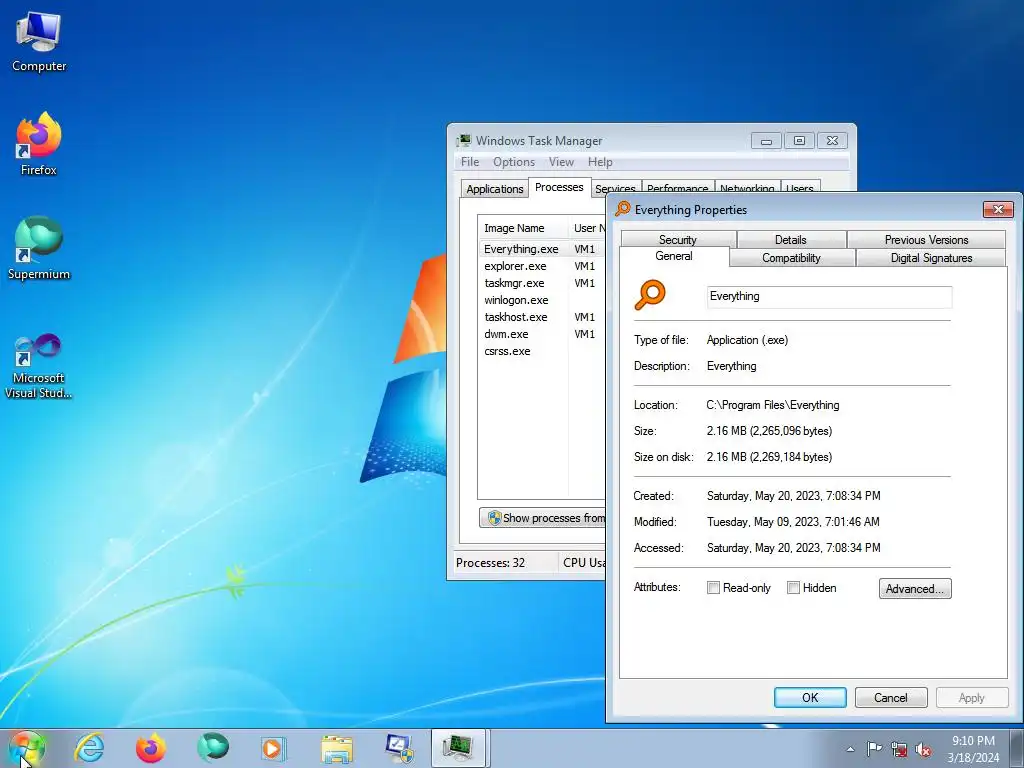This screenshot has width=1024, height=768.
Task: Confirm with the OK button
Action: pyautogui.click(x=810, y=697)
